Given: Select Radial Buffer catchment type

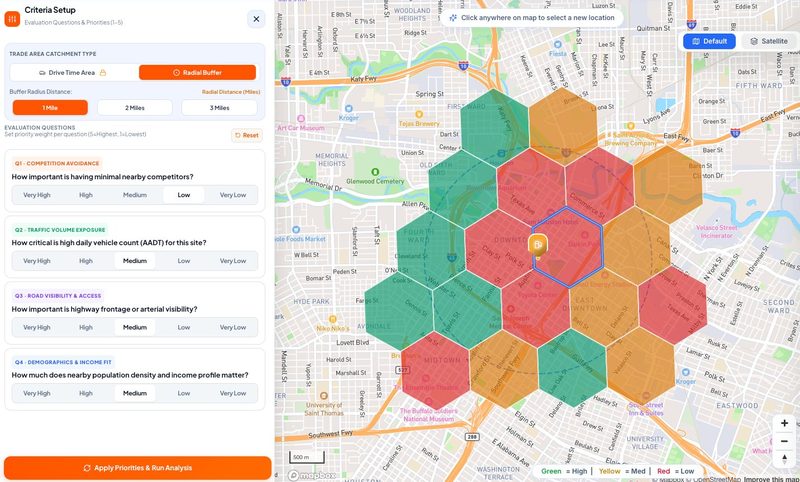Looking at the screenshot, I should [x=197, y=72].
